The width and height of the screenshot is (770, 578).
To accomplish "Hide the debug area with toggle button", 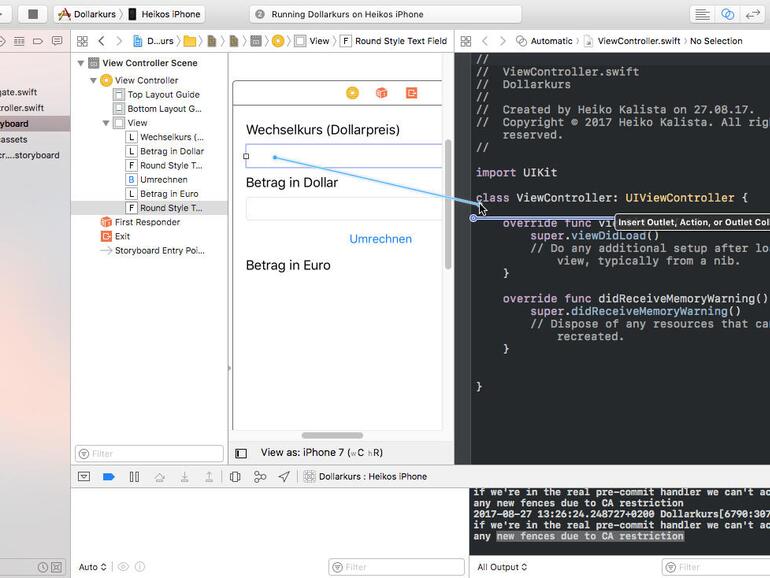I will pyautogui.click(x=84, y=477).
